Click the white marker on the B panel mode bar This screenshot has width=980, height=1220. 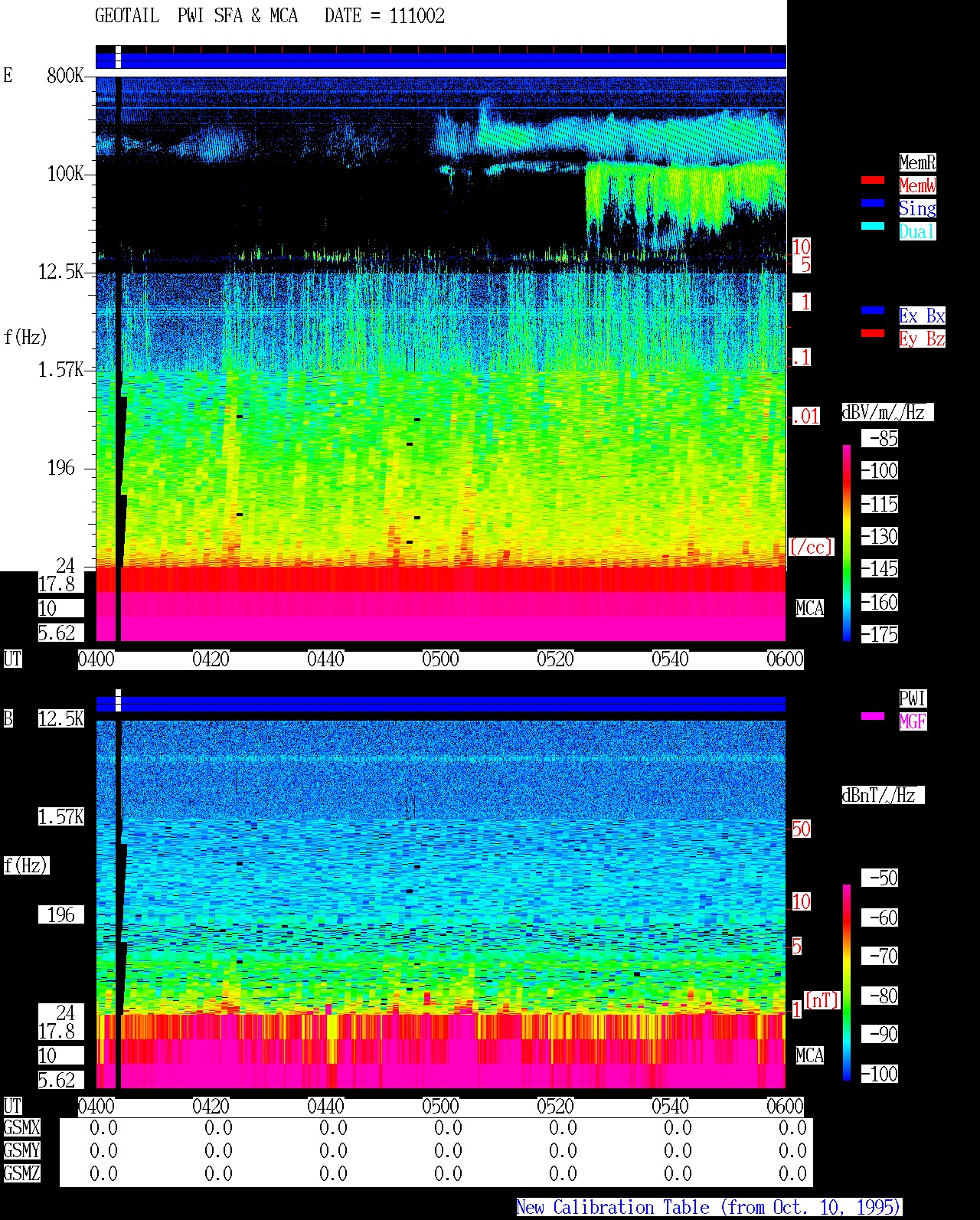[x=118, y=701]
